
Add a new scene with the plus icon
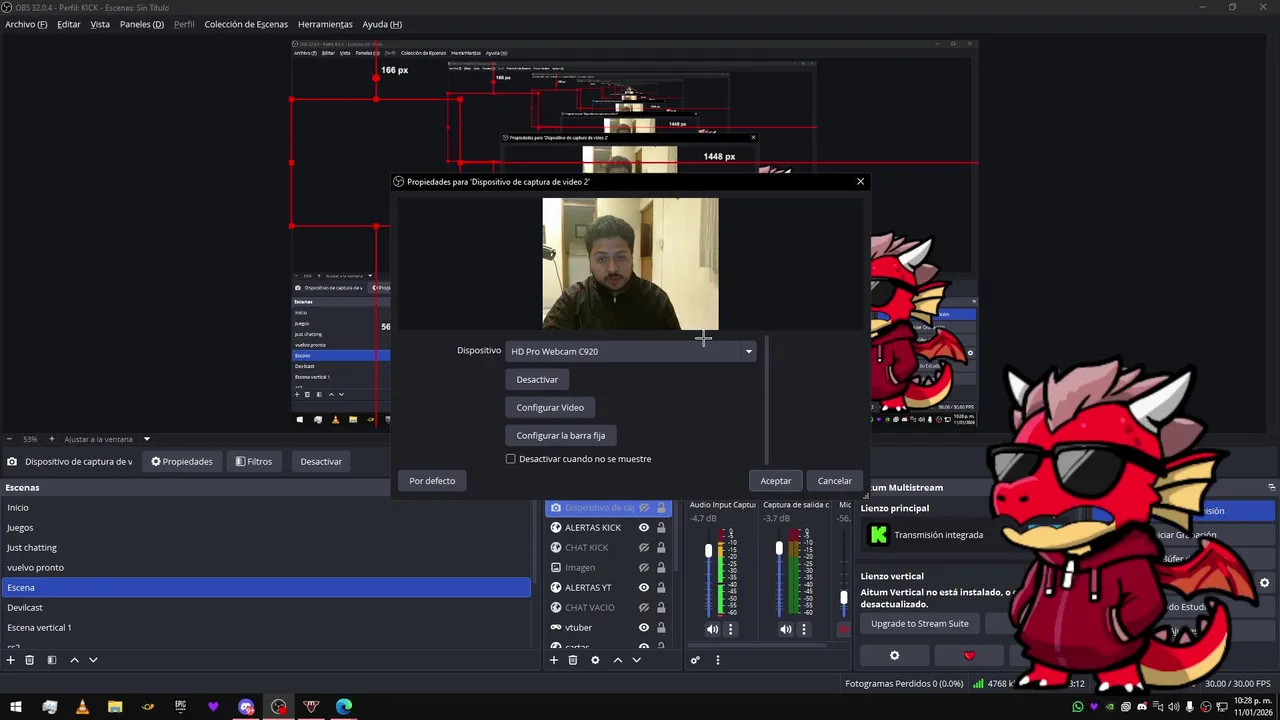pyautogui.click(x=11, y=660)
